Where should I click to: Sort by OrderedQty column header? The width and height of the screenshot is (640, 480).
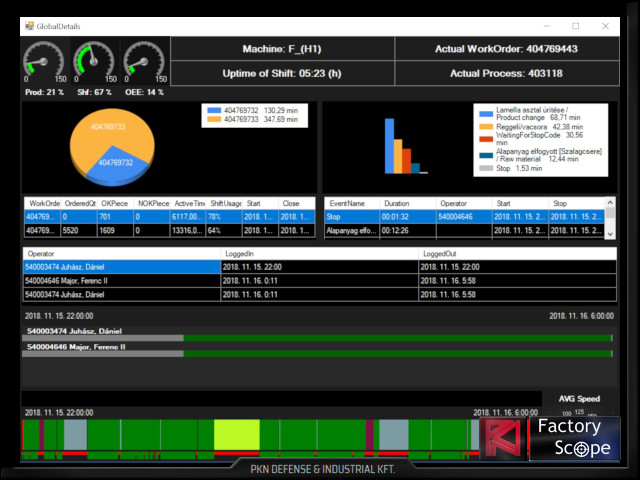(x=79, y=203)
